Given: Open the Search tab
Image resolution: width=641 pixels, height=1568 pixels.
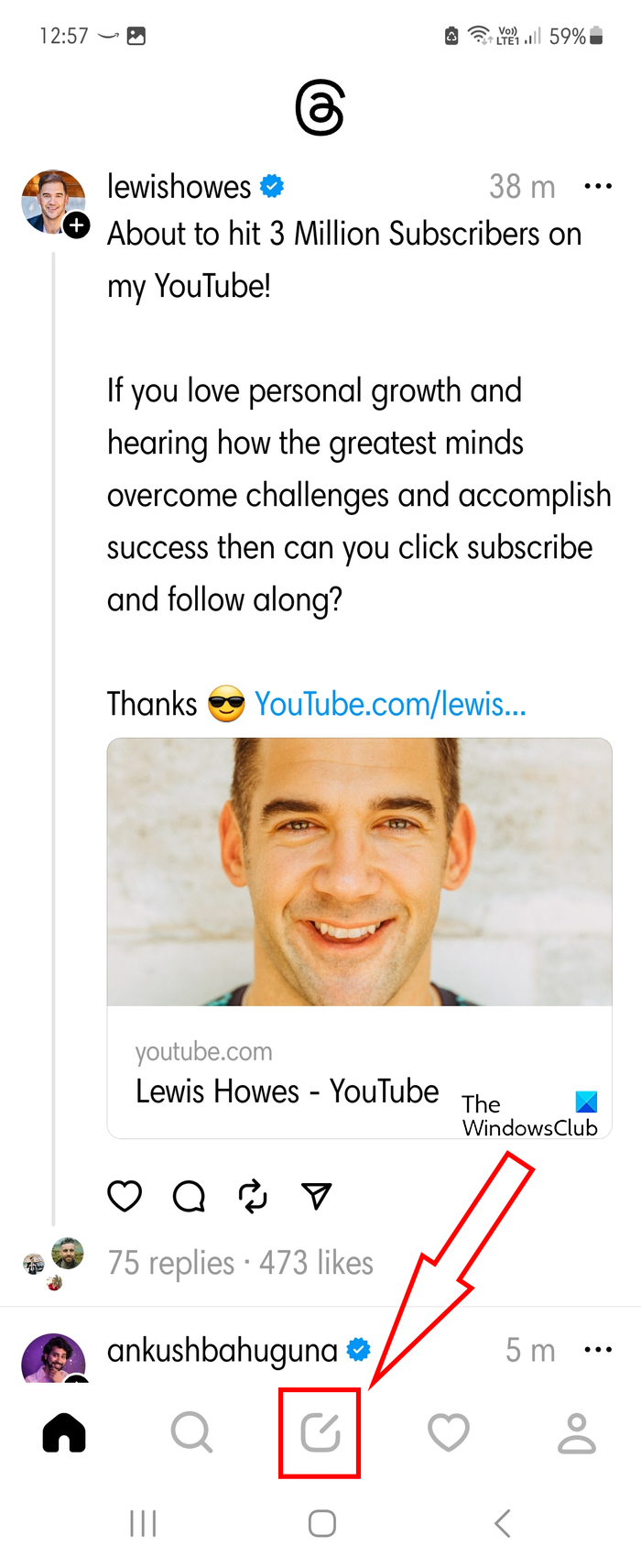Looking at the screenshot, I should click(x=192, y=1432).
